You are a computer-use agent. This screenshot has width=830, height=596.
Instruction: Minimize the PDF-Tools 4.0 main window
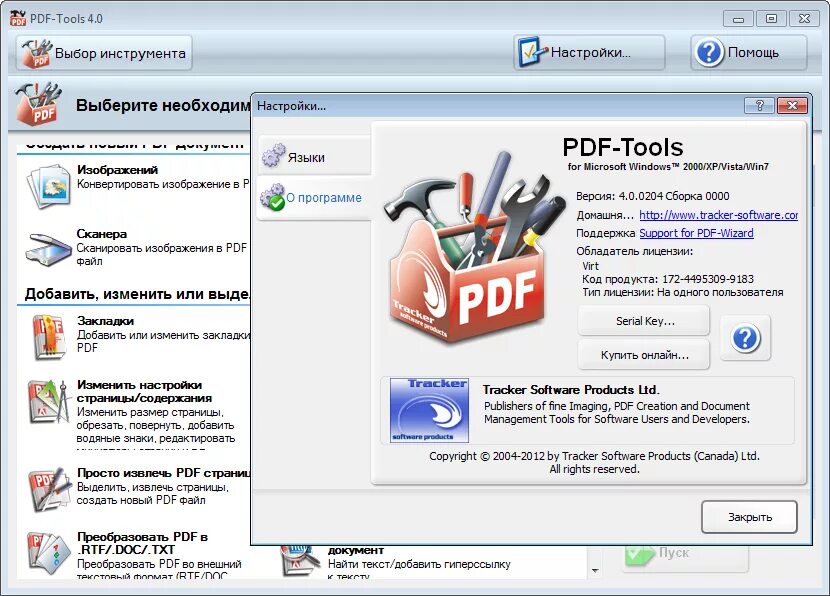point(738,19)
